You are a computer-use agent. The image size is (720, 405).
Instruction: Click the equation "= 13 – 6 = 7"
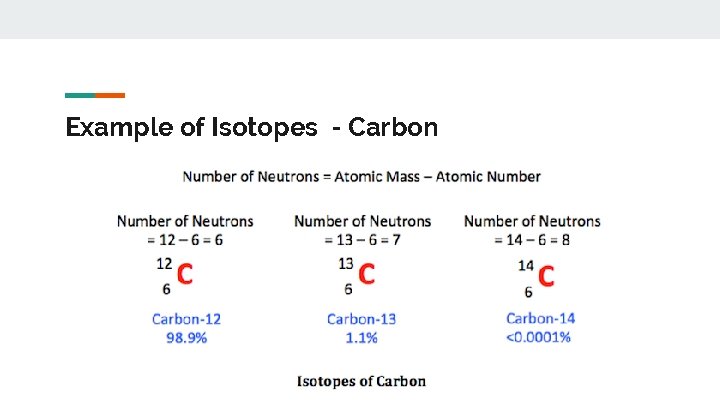pos(362,240)
